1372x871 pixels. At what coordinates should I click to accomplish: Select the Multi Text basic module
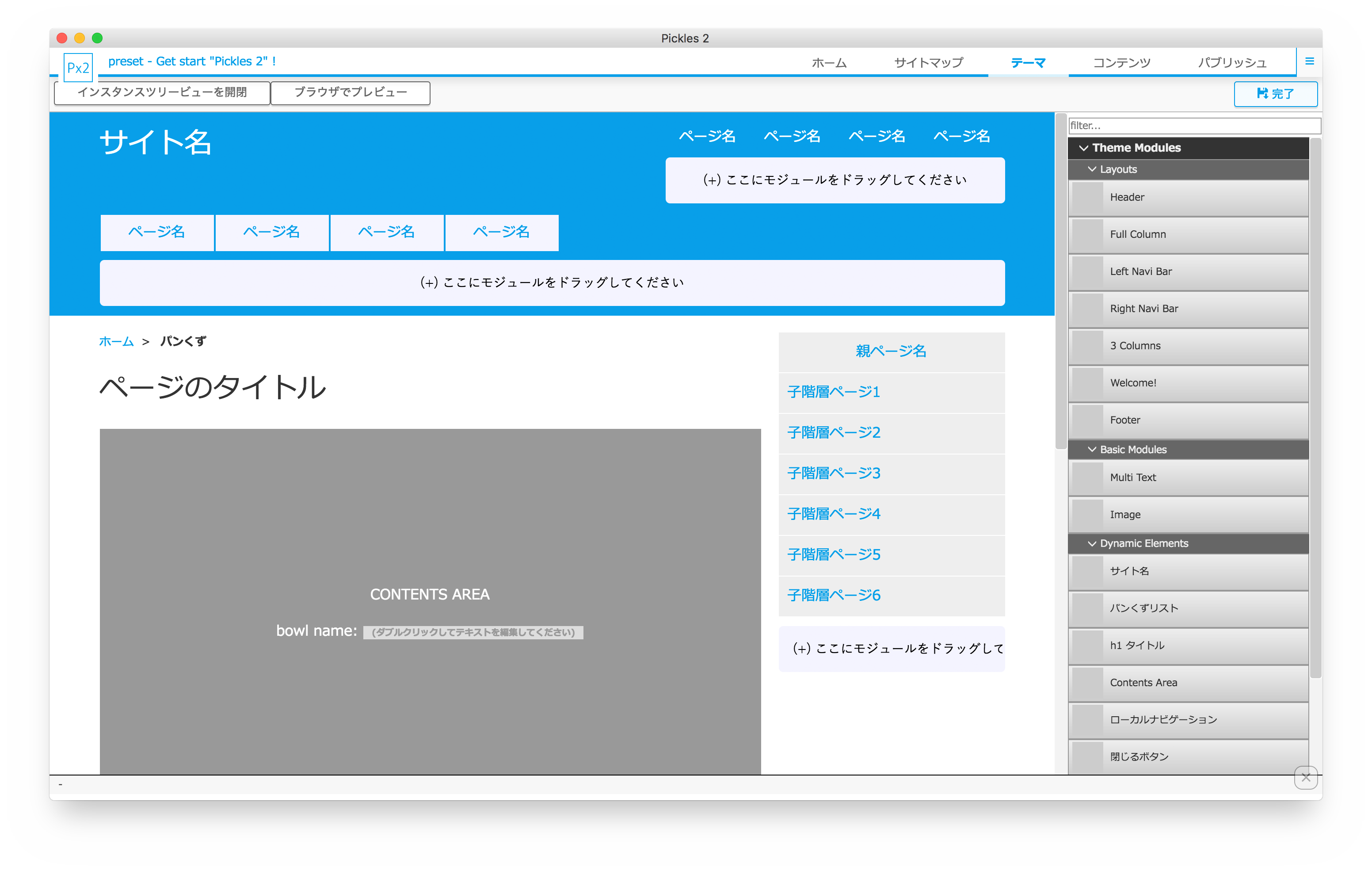[x=1188, y=477]
